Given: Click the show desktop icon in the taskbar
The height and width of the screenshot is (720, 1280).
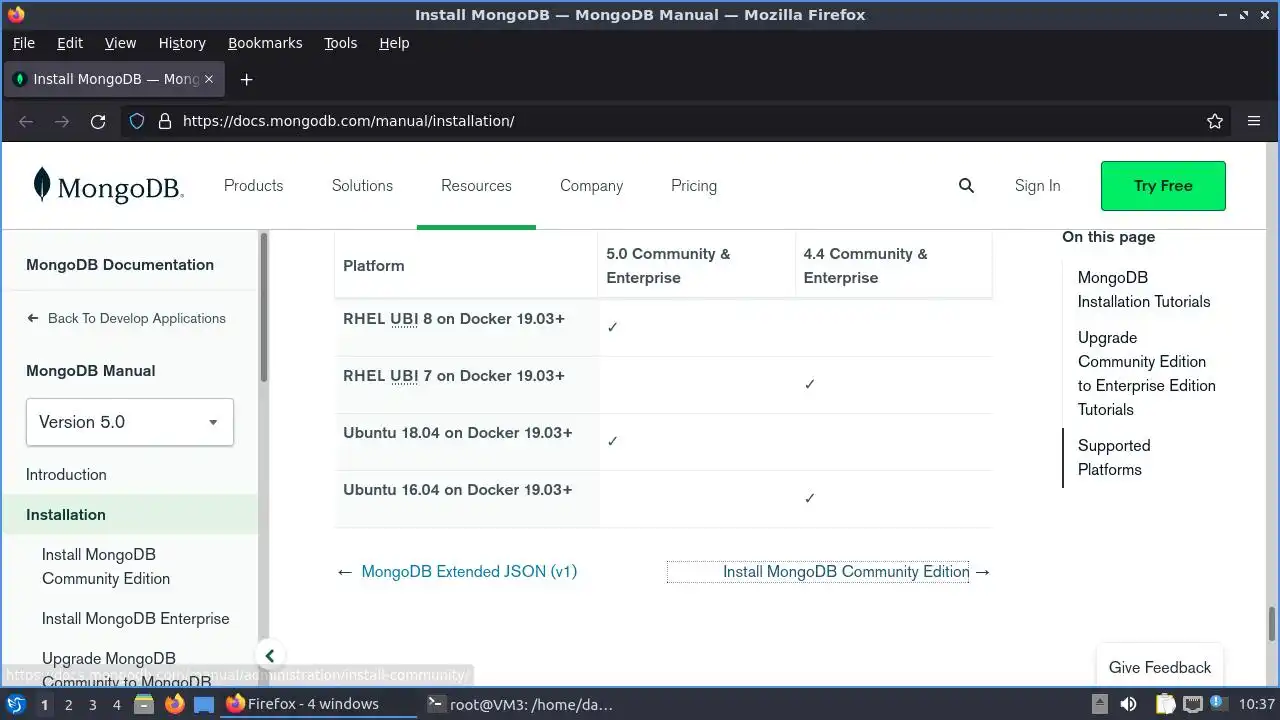Looking at the screenshot, I should [204, 704].
